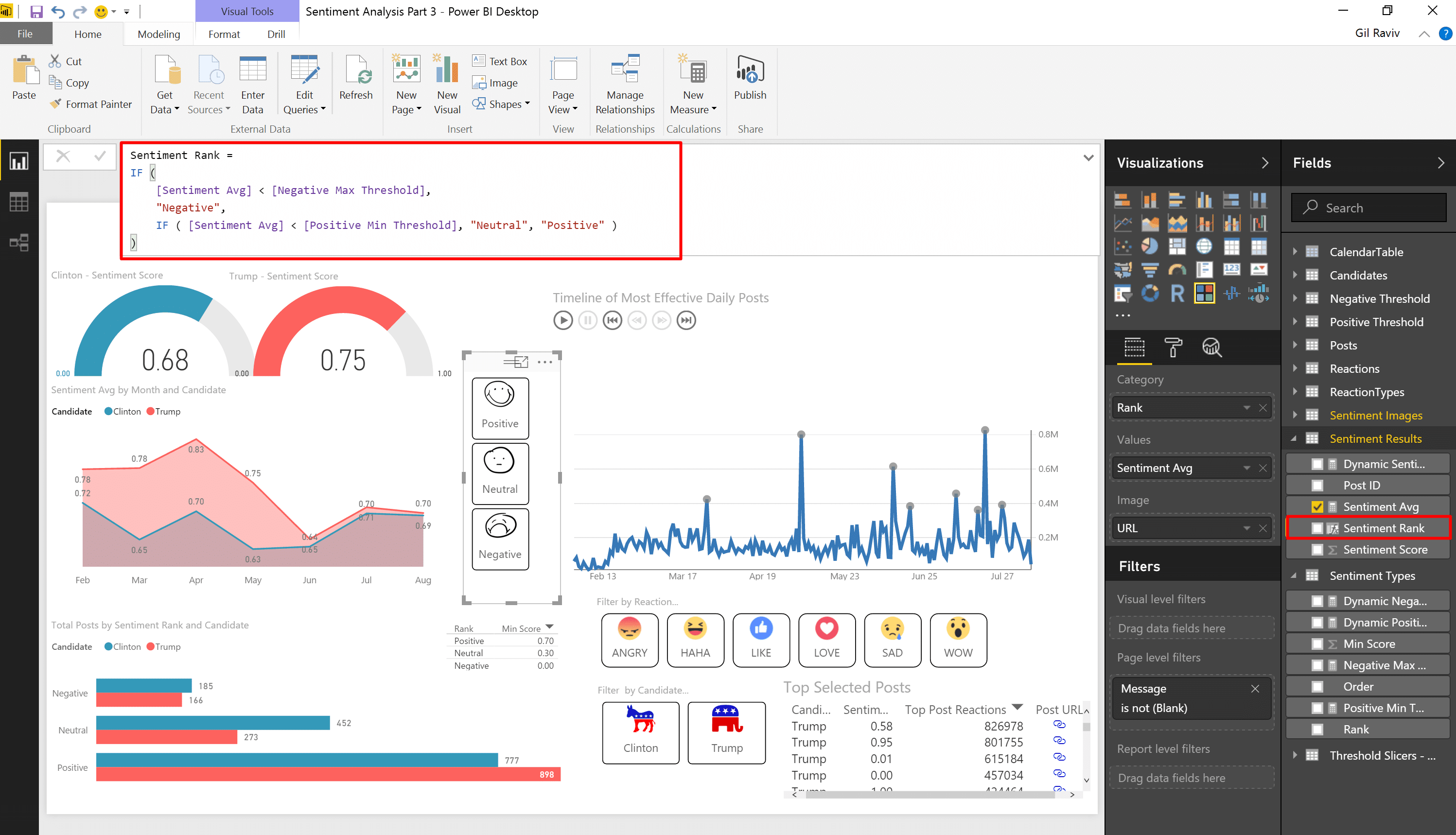Image resolution: width=1456 pixels, height=835 pixels.
Task: Open the Rank category field dropdown
Action: 1246,408
